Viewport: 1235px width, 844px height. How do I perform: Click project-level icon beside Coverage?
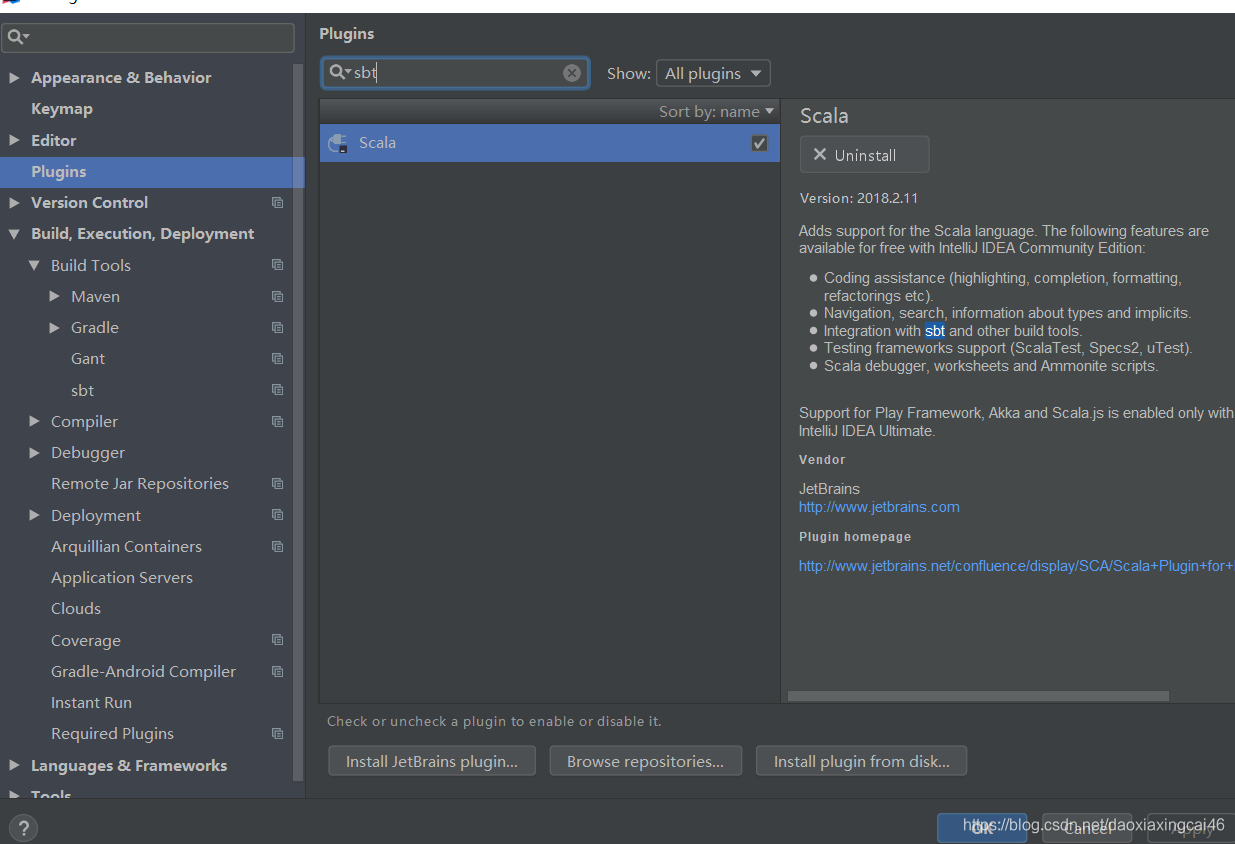click(x=277, y=640)
